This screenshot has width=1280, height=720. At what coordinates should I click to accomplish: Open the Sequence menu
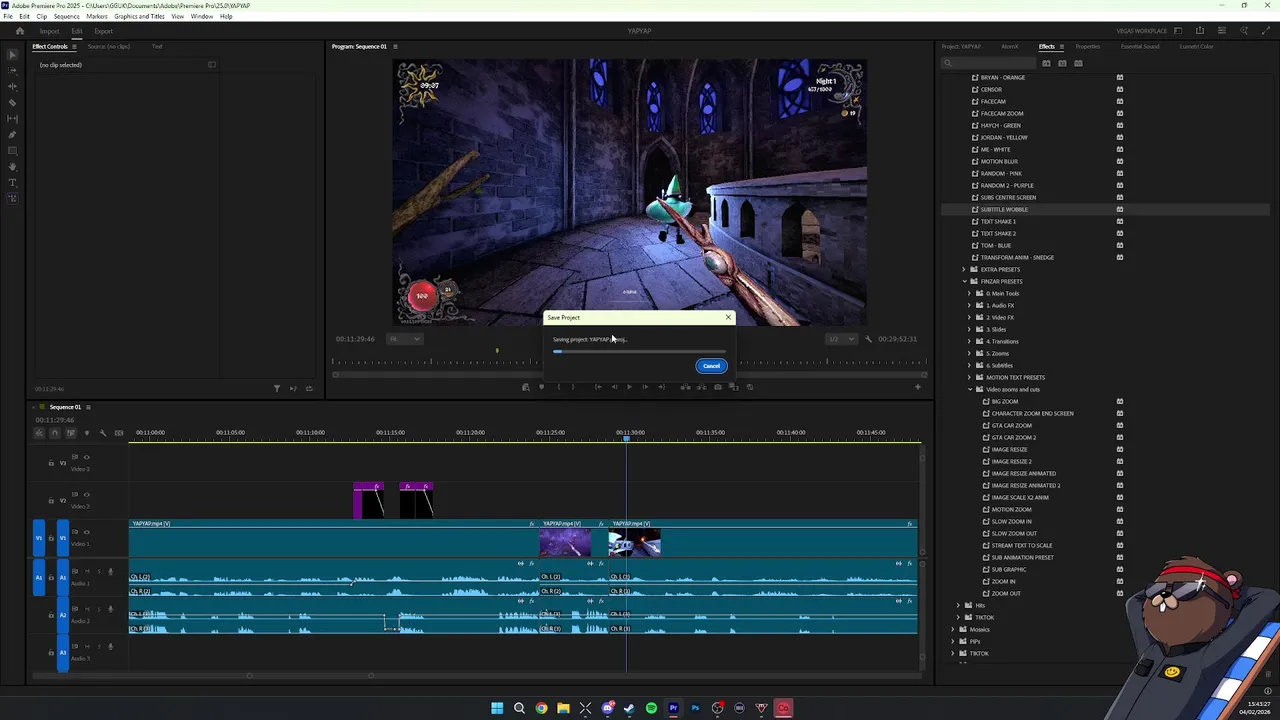66,17
